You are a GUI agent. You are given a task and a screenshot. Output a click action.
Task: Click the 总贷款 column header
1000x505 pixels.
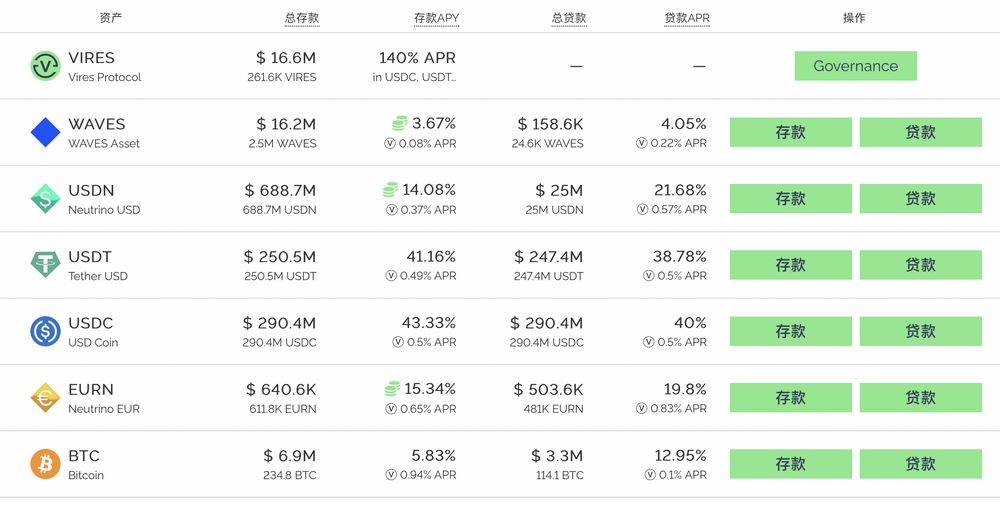[568, 18]
